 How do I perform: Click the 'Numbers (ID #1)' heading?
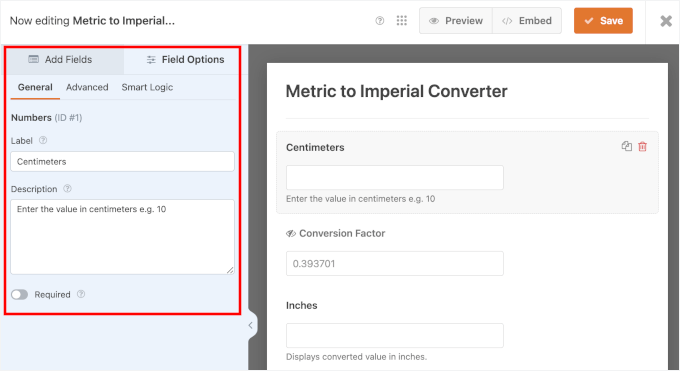tap(46, 118)
